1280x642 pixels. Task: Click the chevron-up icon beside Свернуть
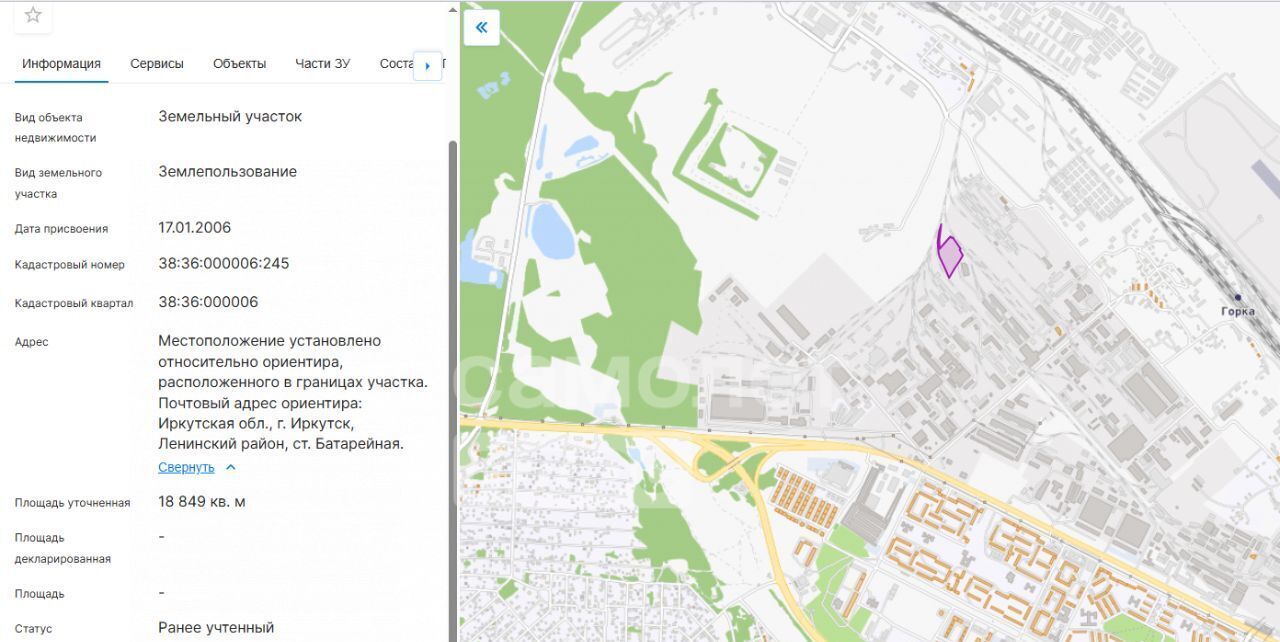click(x=231, y=467)
